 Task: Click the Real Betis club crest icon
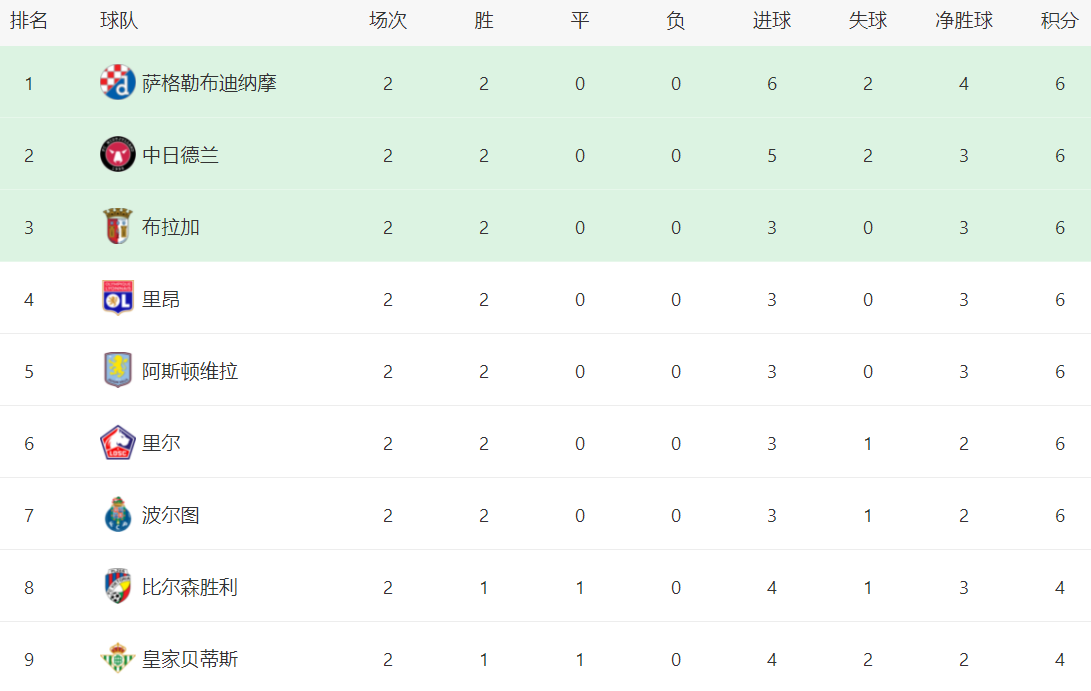tap(117, 659)
